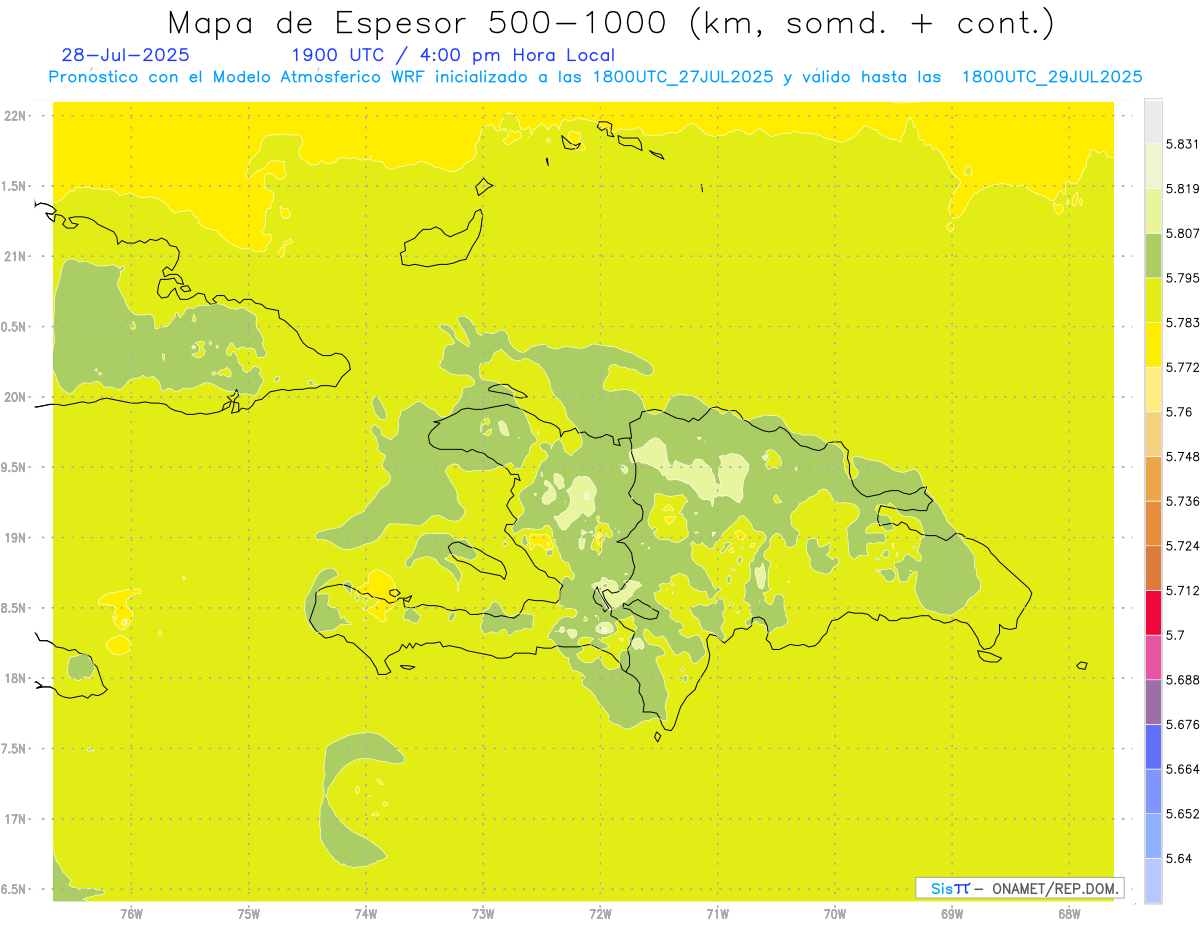
Task: Click the "68W" longitude label
Action: pyautogui.click(x=1069, y=915)
